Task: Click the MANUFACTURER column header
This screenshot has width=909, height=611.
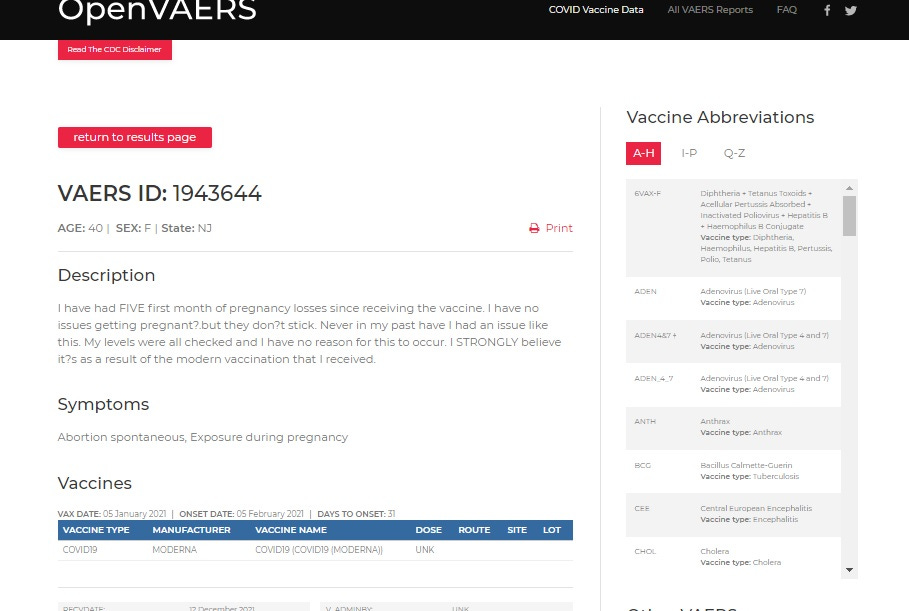Action: pos(191,530)
